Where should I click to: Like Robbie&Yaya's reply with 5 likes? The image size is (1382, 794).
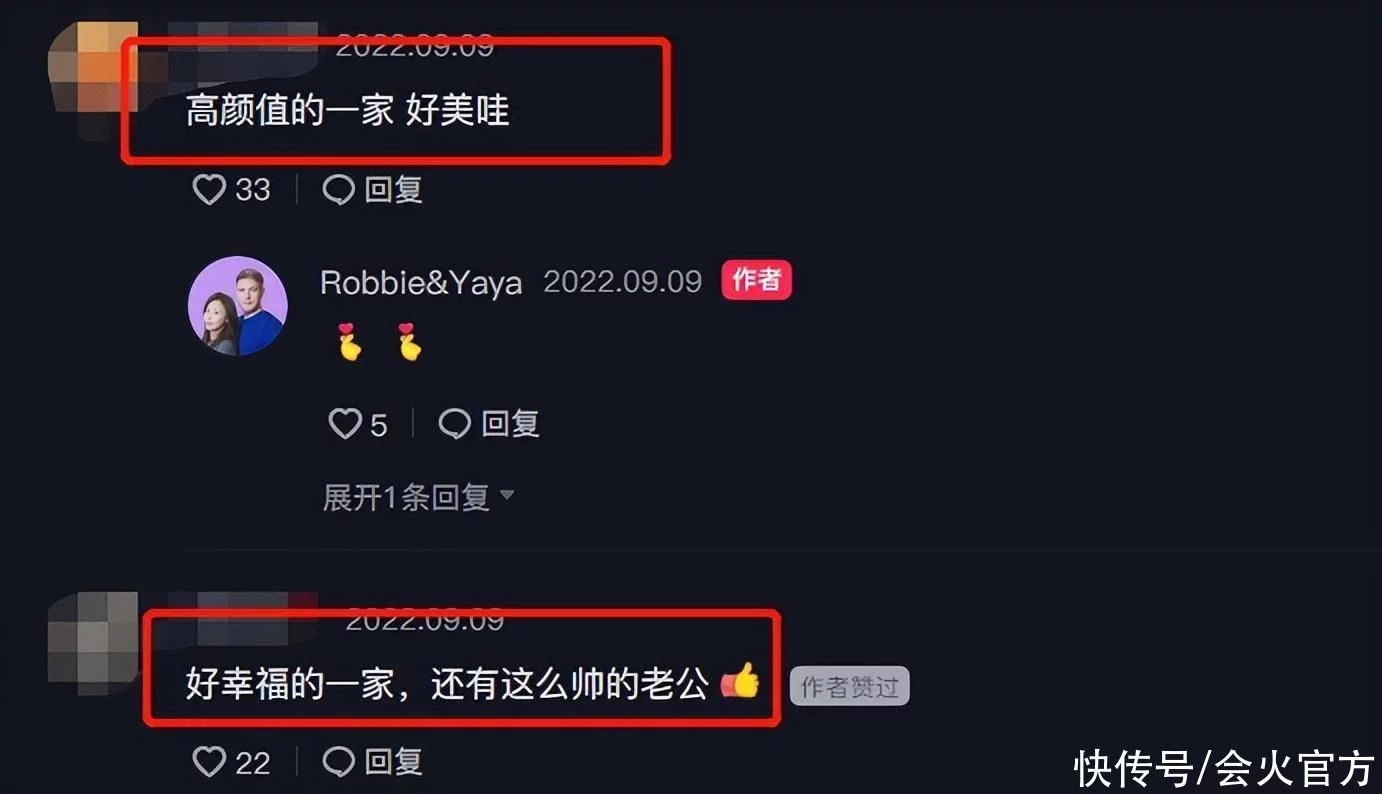358,424
